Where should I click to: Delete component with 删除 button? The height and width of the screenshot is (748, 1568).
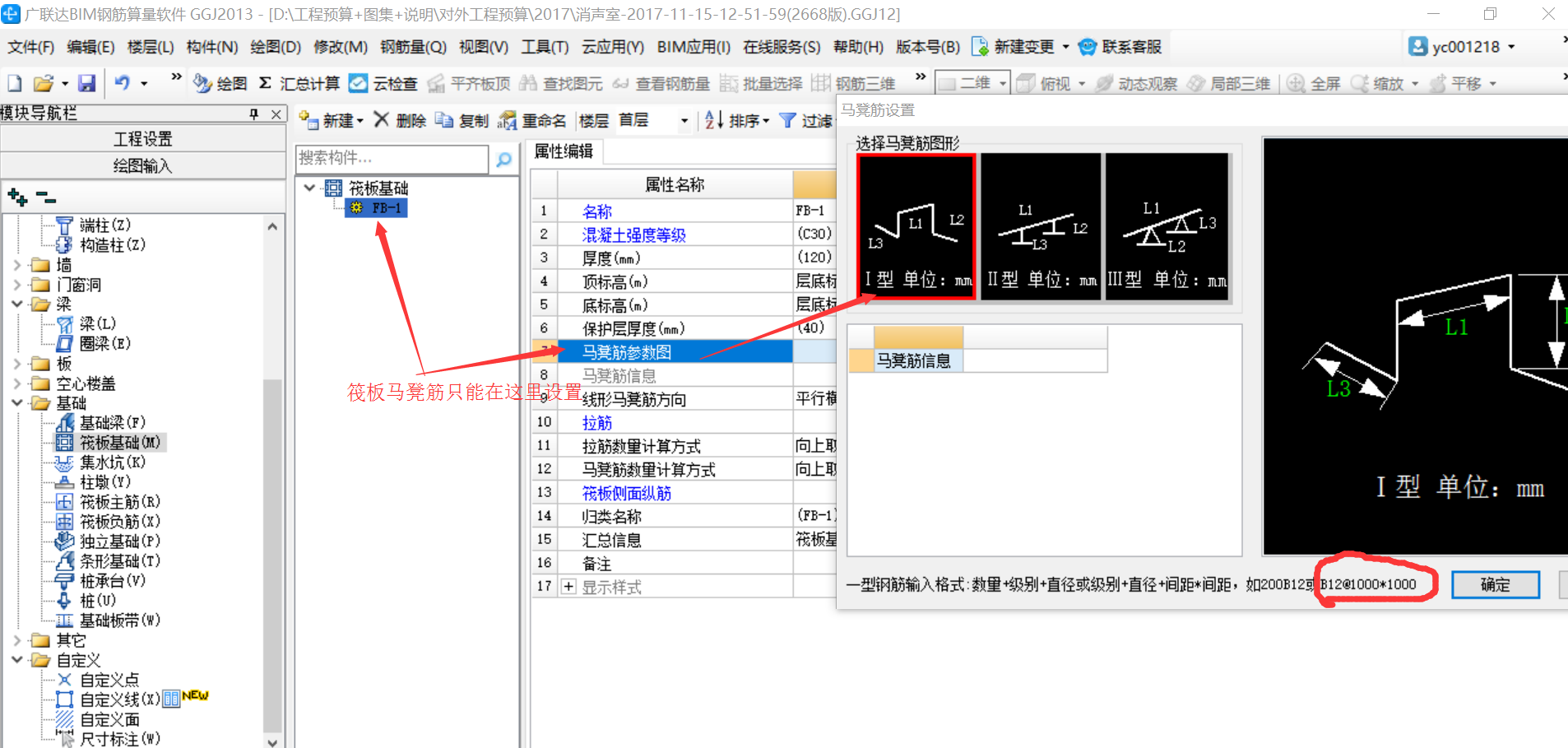tap(400, 120)
